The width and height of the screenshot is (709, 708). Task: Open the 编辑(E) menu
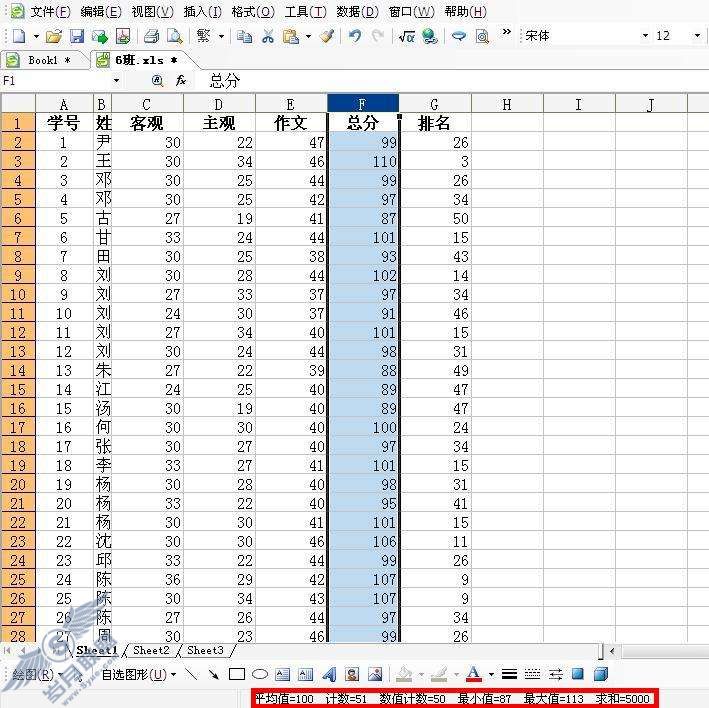tap(101, 12)
